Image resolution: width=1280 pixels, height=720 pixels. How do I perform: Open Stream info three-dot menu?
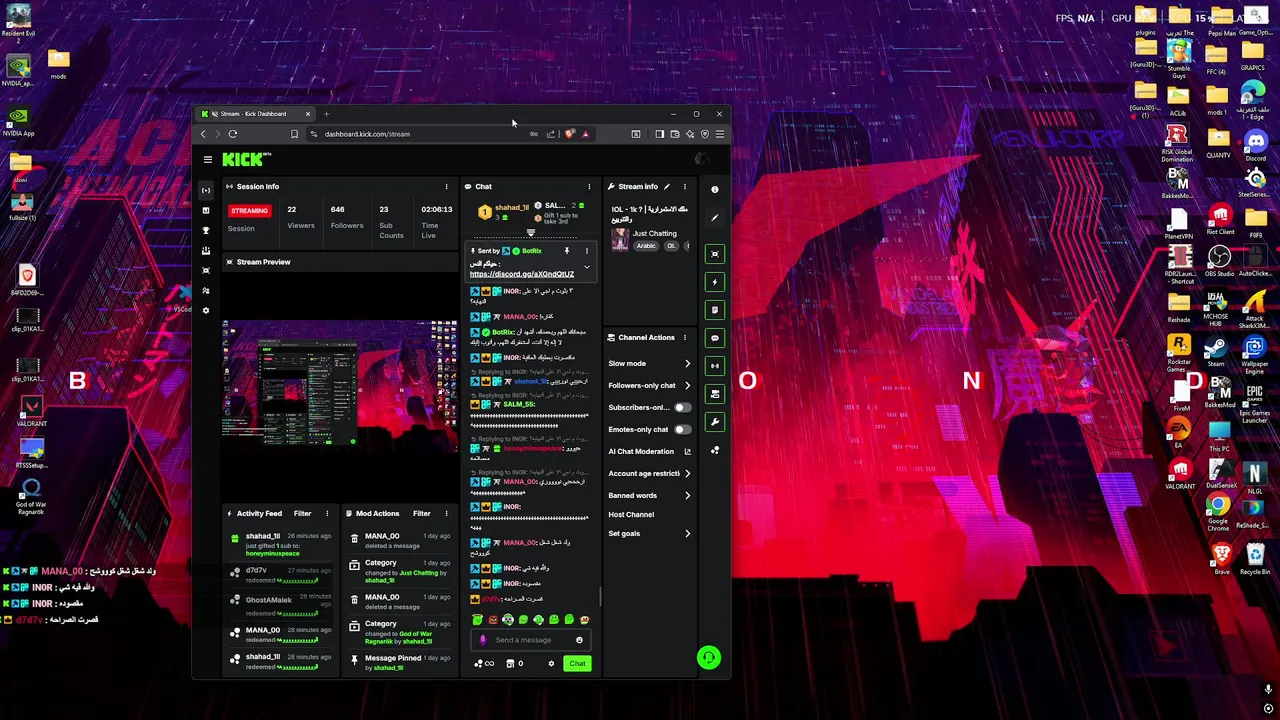point(685,187)
